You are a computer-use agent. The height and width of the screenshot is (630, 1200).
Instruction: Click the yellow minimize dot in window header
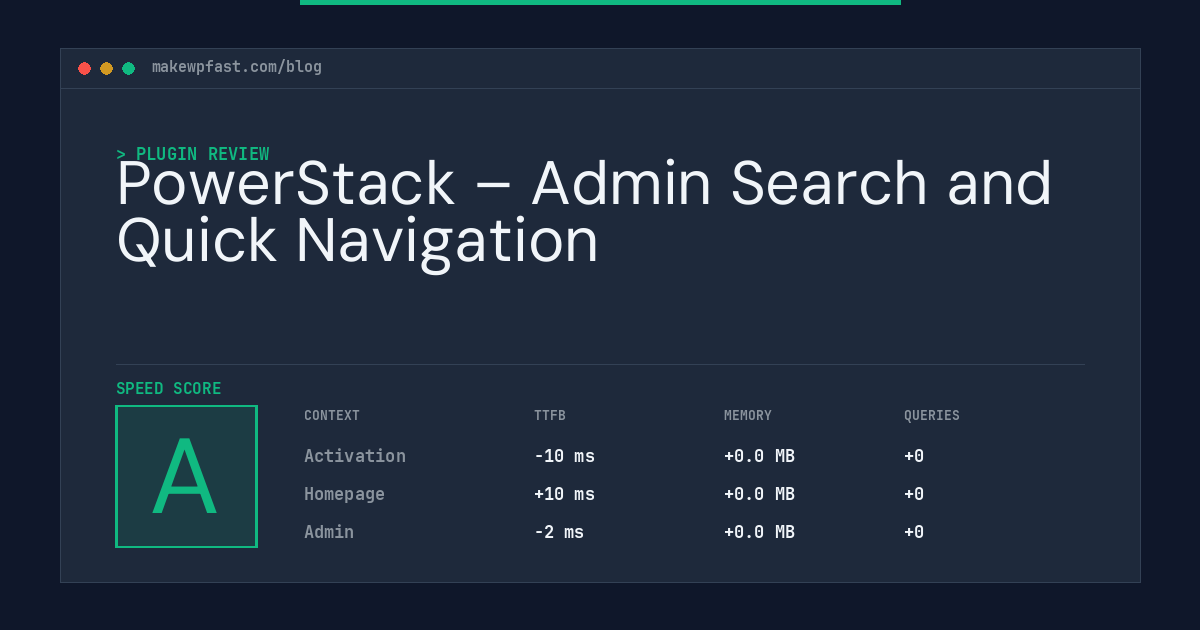click(x=106, y=68)
